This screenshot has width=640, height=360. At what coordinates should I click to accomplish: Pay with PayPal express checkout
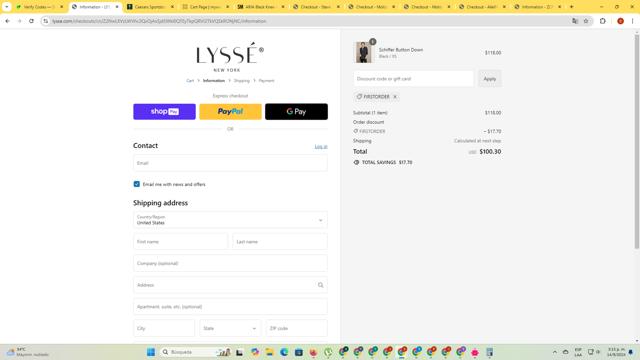click(x=230, y=111)
